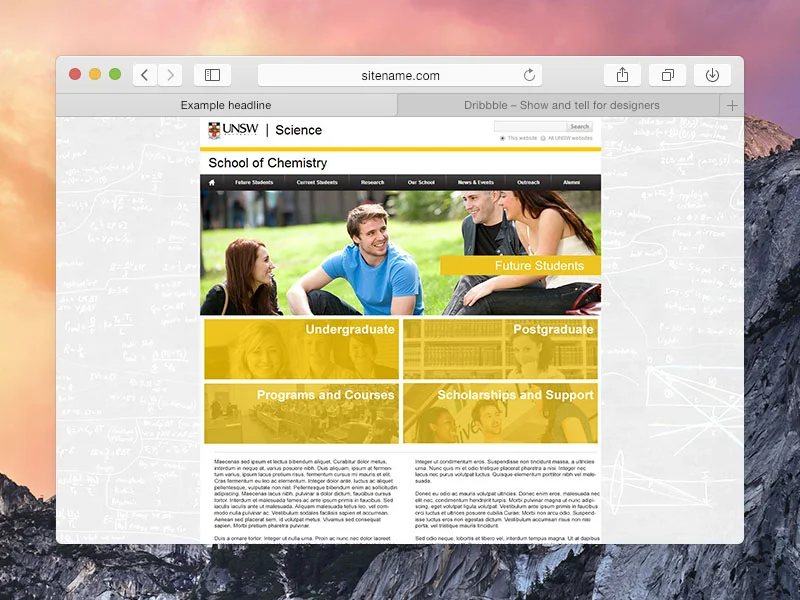Open the Future Students menu item
Screen dimensions: 800x600
click(x=254, y=182)
